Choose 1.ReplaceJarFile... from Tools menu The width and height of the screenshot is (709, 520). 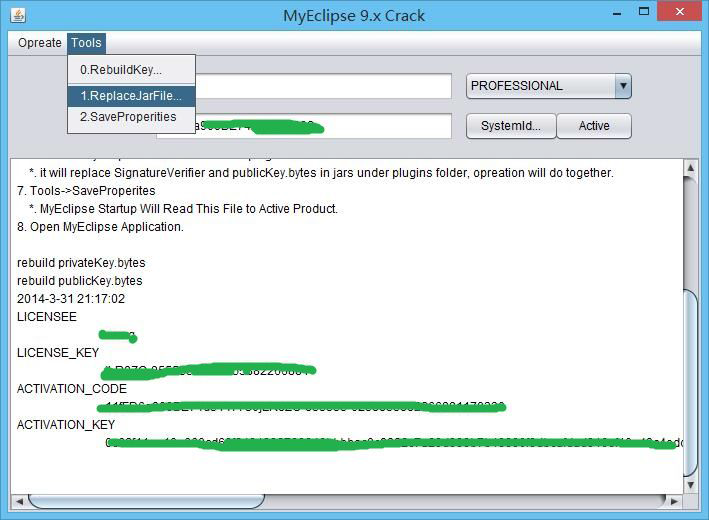coord(132,96)
